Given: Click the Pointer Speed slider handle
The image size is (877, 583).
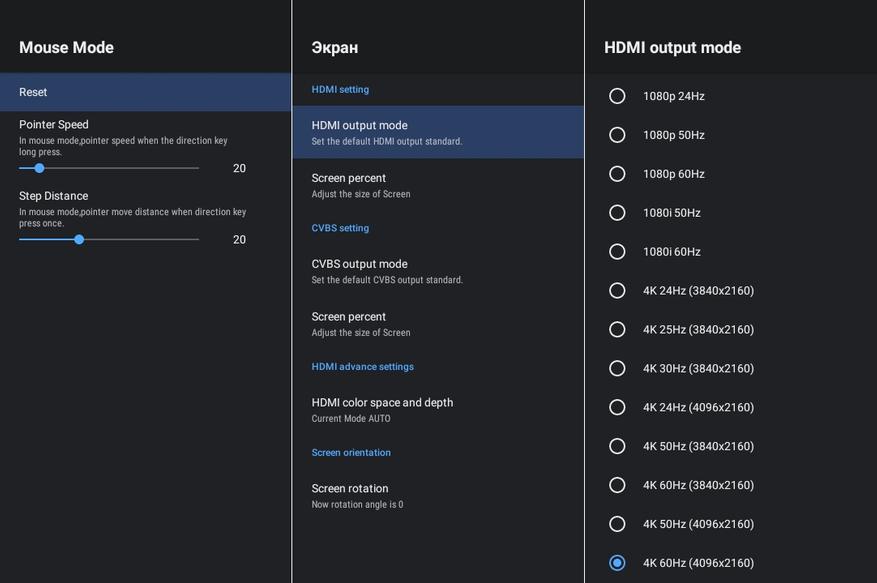Looking at the screenshot, I should (39, 168).
